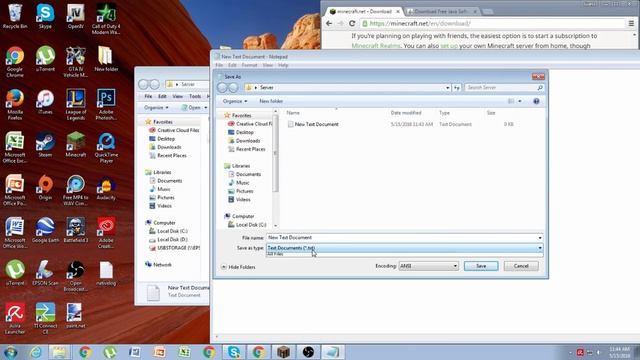Open the View menu in Explorer window
Image resolution: width=640 pixels, height=360 pixels.
(x=178, y=96)
